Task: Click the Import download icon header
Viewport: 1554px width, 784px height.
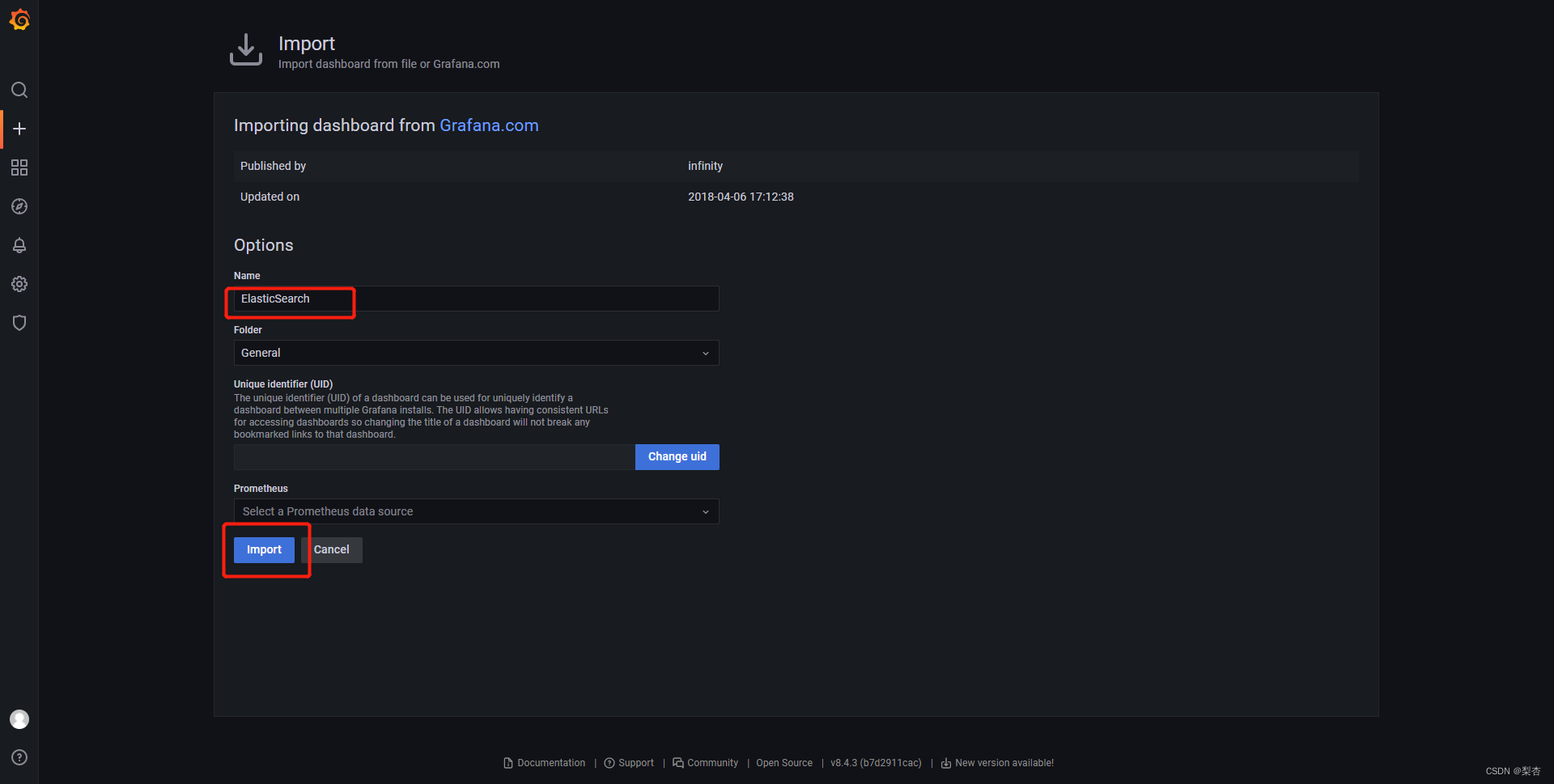Action: pos(246,50)
